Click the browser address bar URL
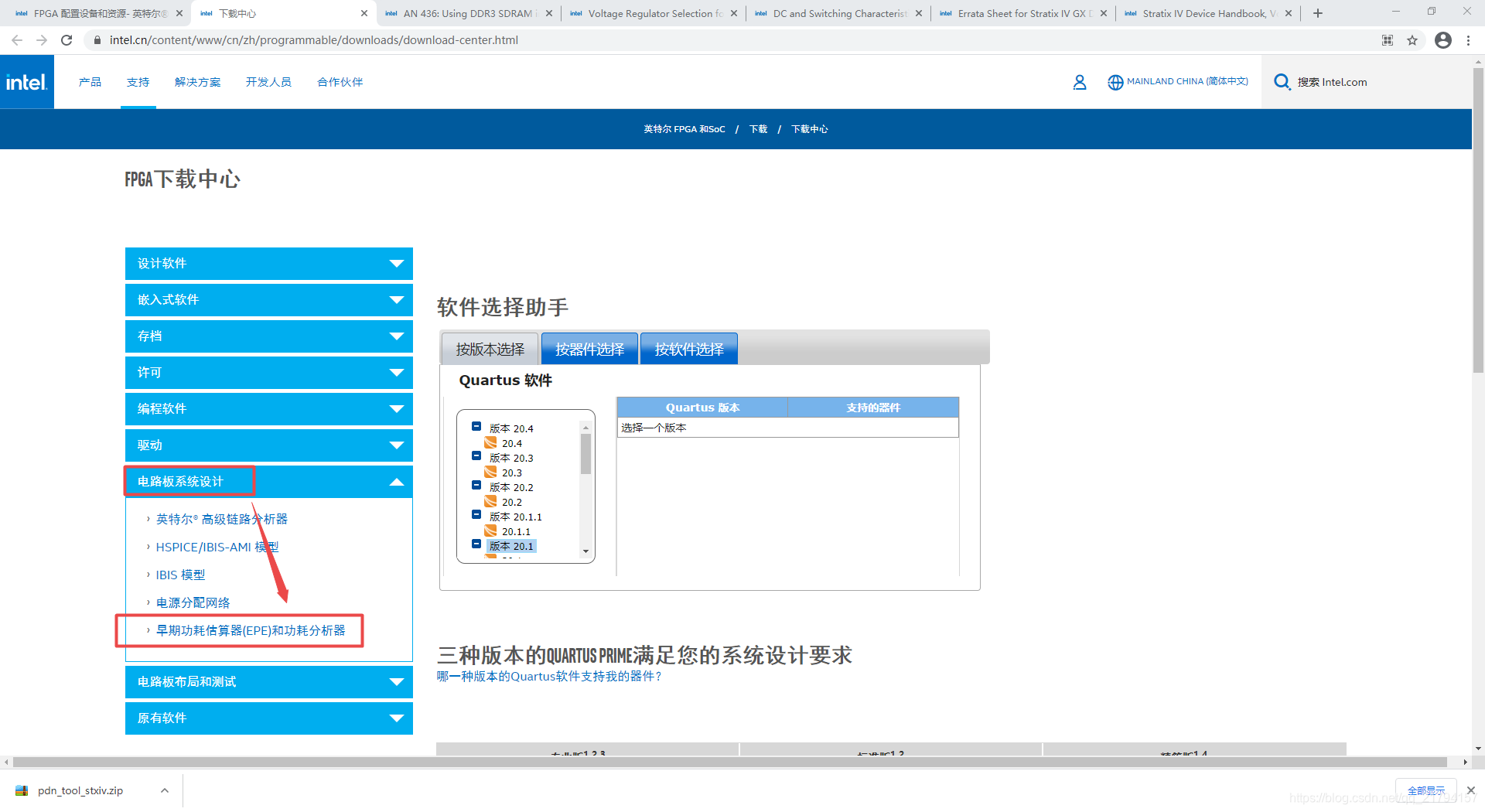Viewport: 1485px width, 812px height. pyautogui.click(x=314, y=40)
